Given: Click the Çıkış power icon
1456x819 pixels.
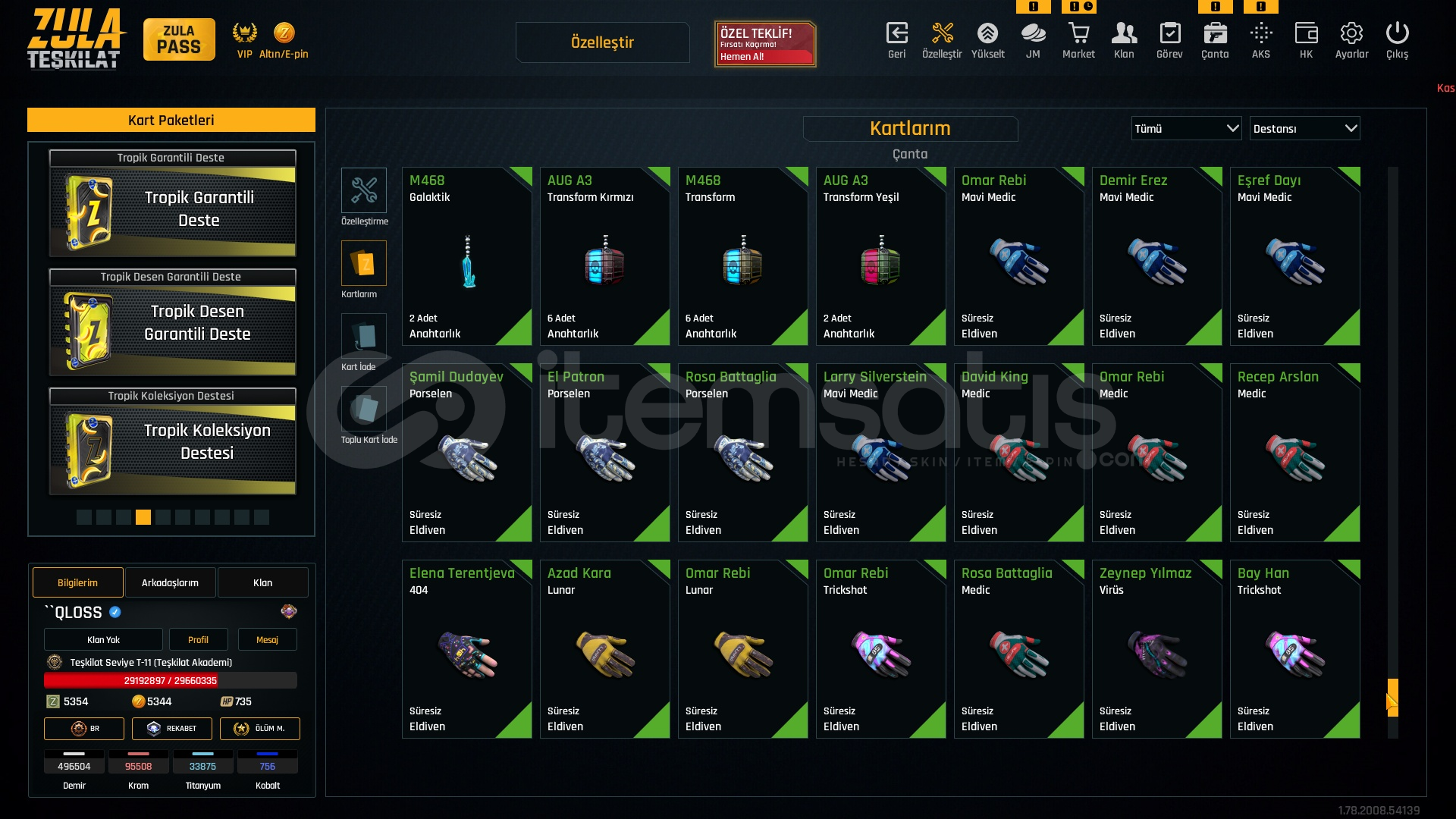Looking at the screenshot, I should click(x=1397, y=34).
